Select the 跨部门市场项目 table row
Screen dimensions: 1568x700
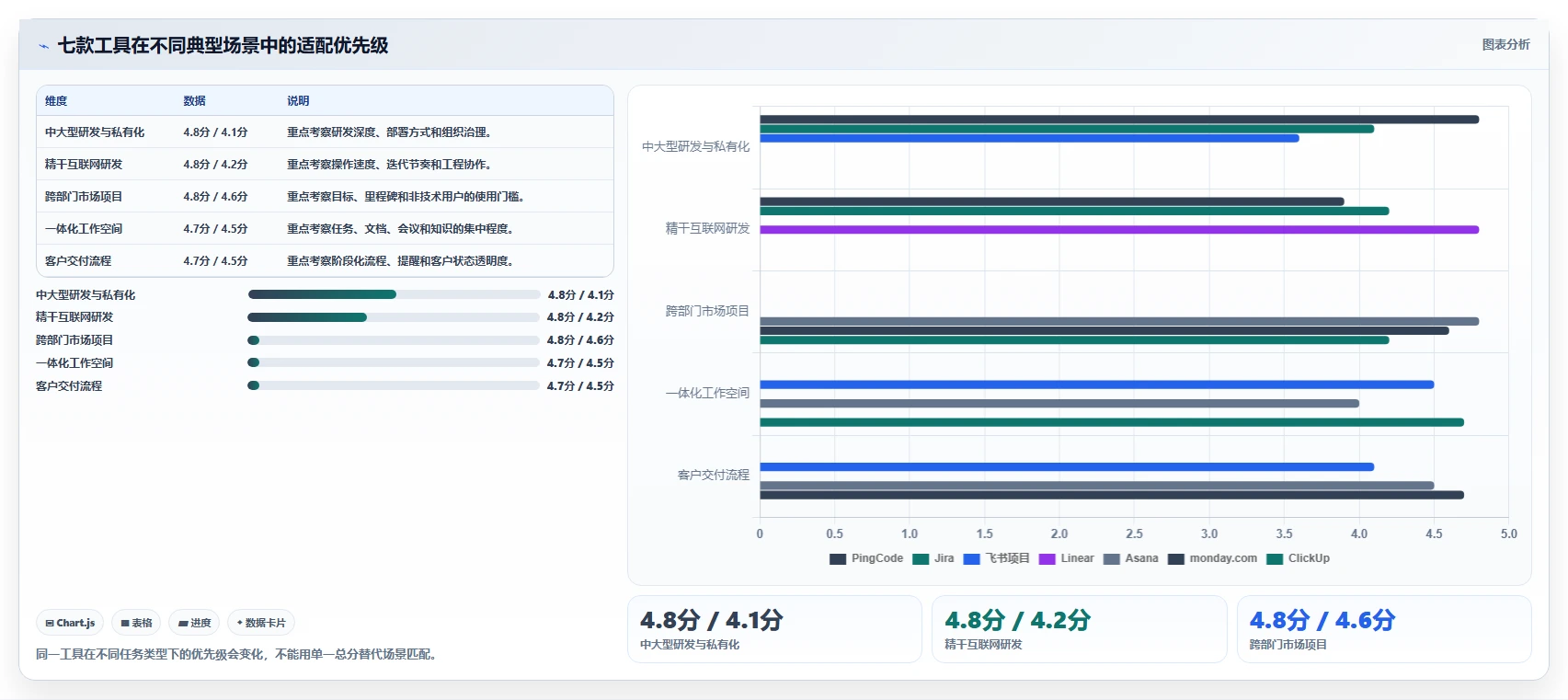click(325, 196)
